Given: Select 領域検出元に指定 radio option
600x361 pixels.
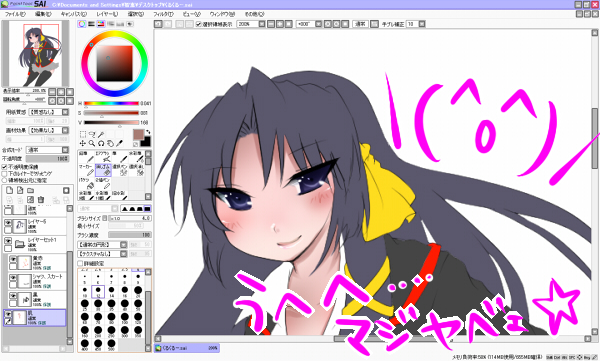Looking at the screenshot, I should (5, 180).
